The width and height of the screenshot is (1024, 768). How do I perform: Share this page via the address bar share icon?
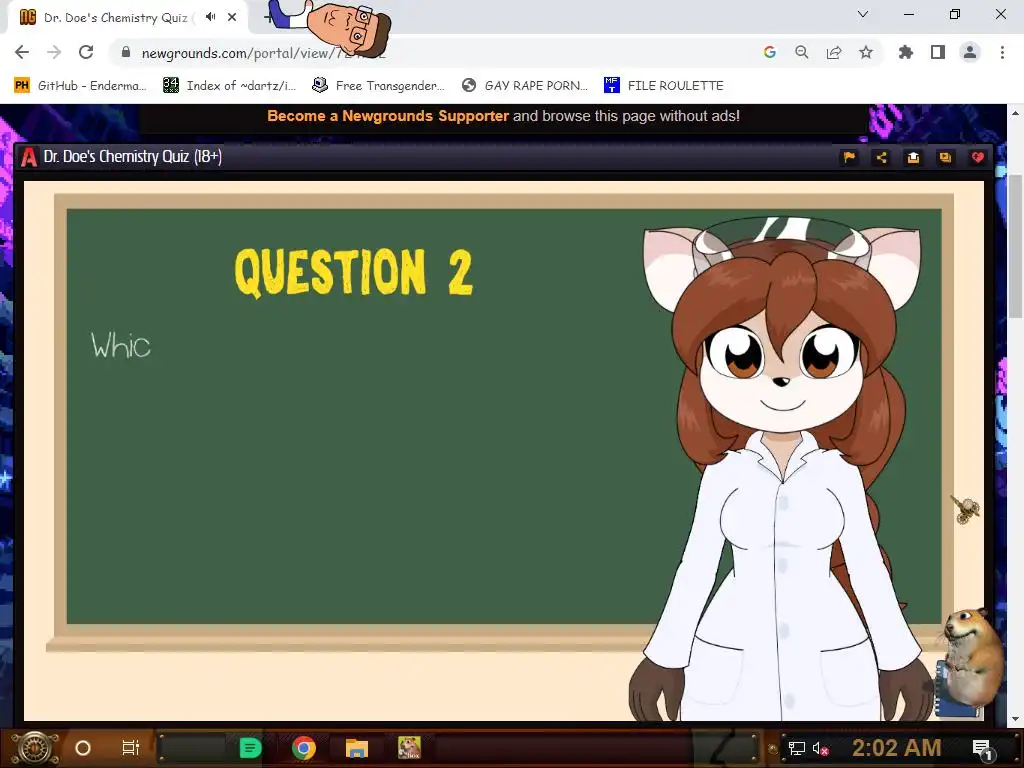pos(834,52)
